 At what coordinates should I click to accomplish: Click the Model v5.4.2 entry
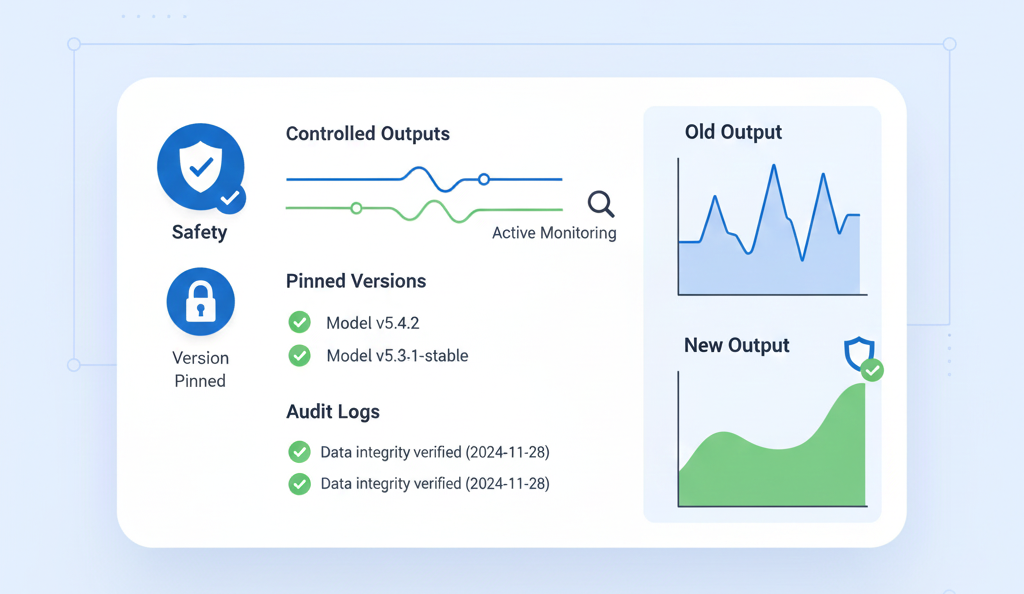pos(373,323)
